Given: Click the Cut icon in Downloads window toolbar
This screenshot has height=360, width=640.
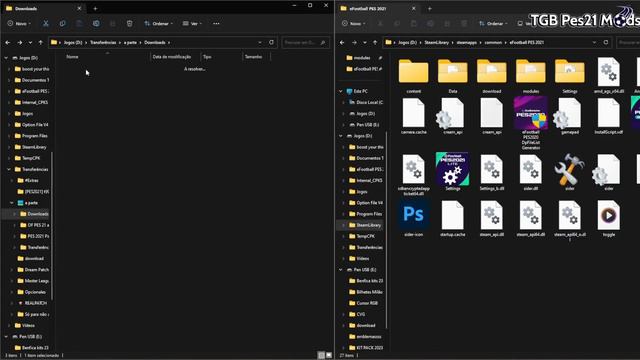Looking at the screenshot, I should [46, 24].
